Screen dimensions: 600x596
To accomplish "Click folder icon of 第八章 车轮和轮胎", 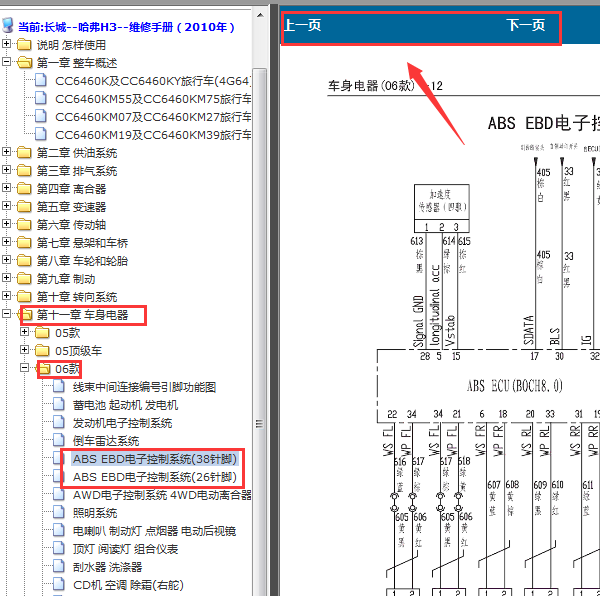I will (x=24, y=261).
